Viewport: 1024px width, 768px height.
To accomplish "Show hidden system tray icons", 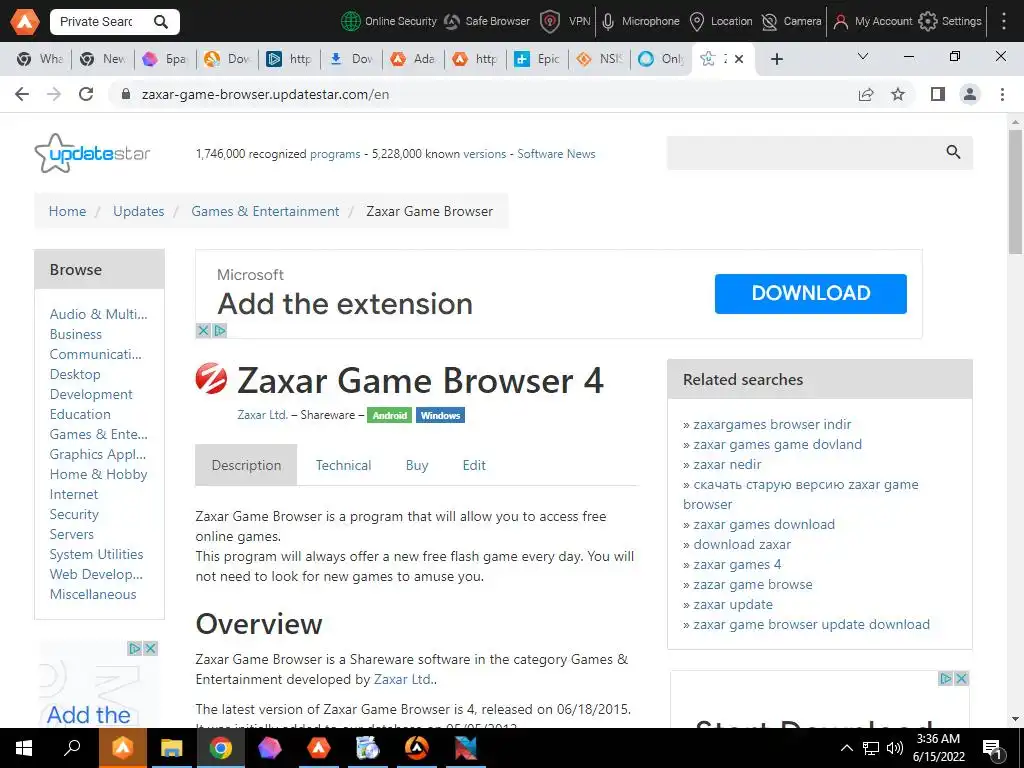I will (x=846, y=748).
